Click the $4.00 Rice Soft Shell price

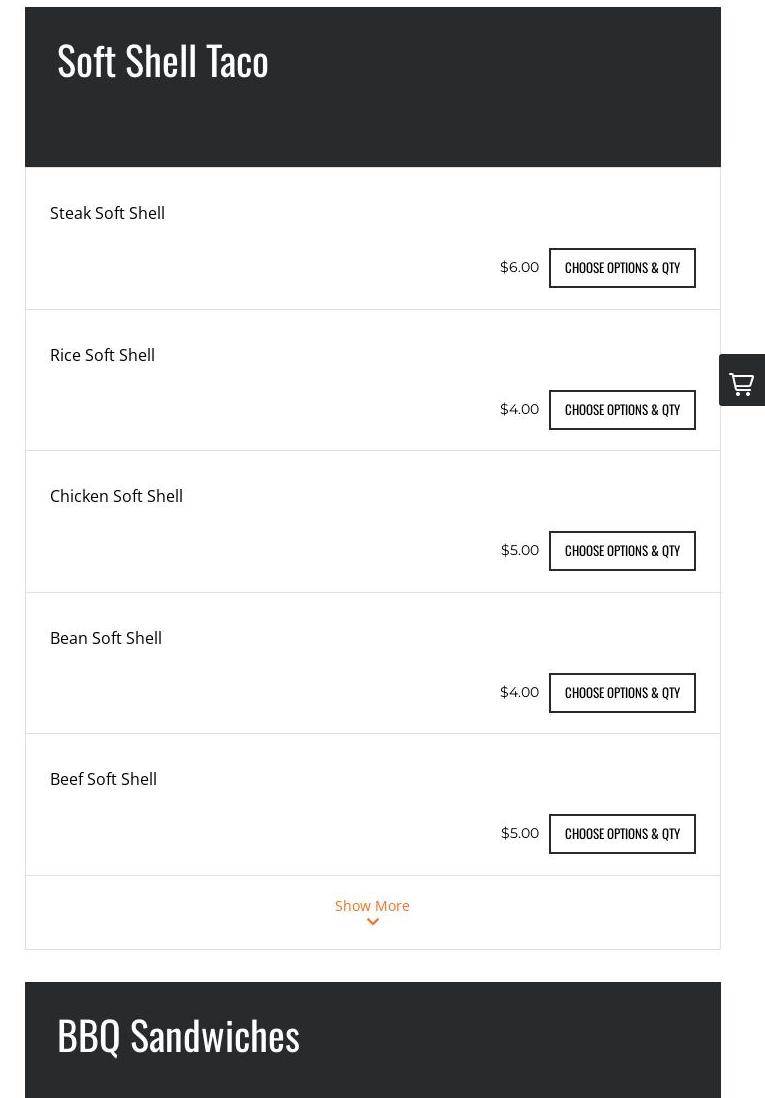[x=520, y=409]
